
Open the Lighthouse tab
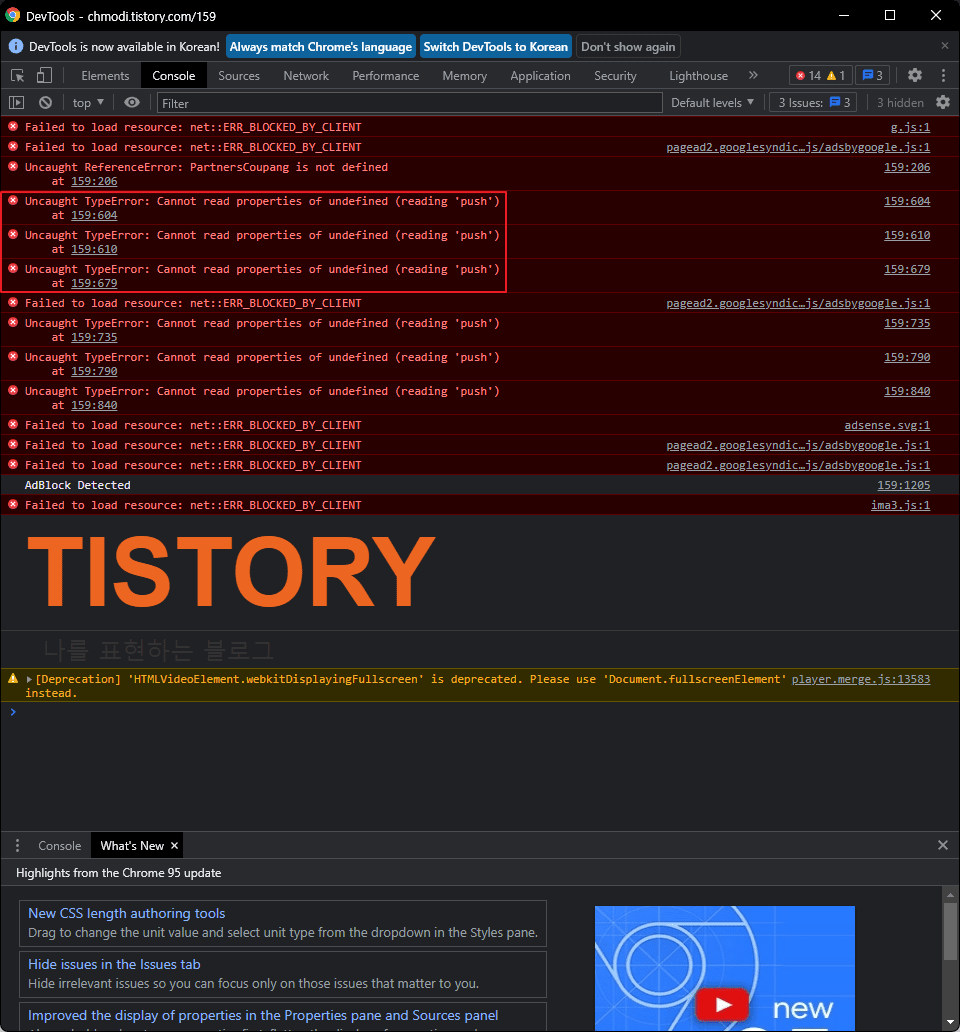coord(698,76)
